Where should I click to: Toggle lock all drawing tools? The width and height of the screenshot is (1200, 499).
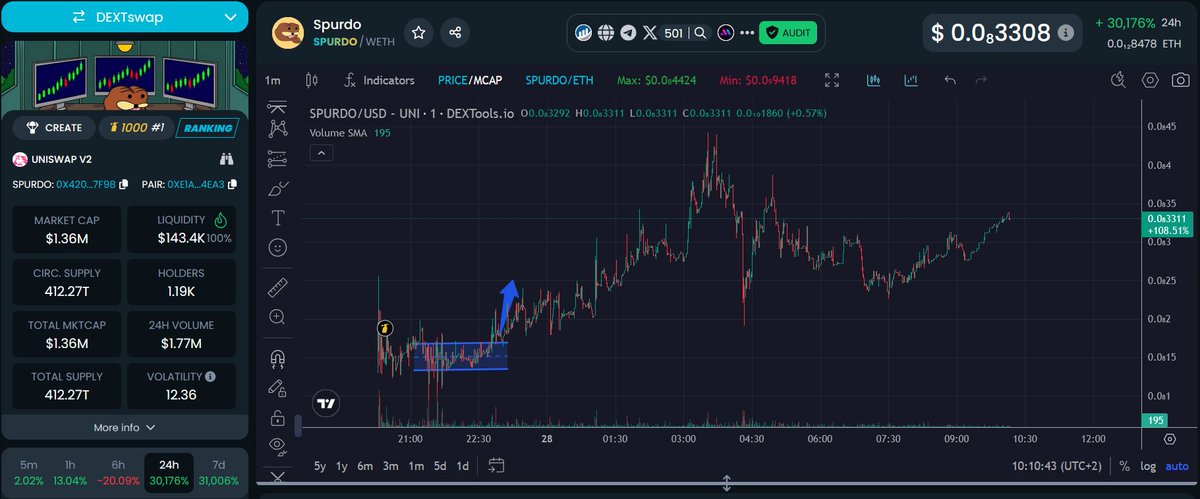tap(278, 417)
